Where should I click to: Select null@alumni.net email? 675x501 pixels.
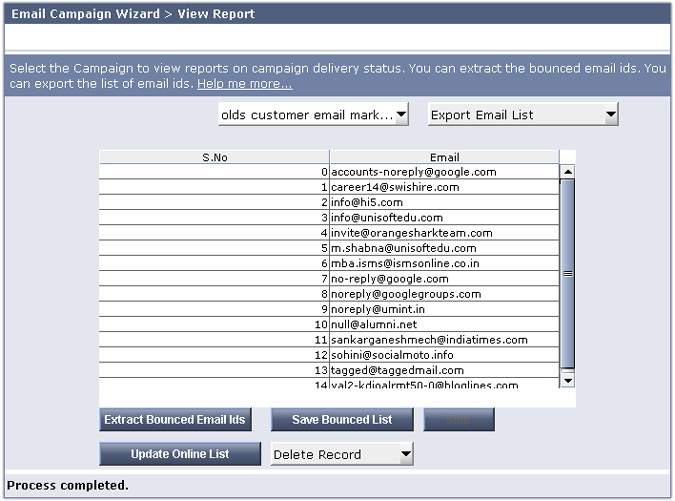[x=445, y=325]
